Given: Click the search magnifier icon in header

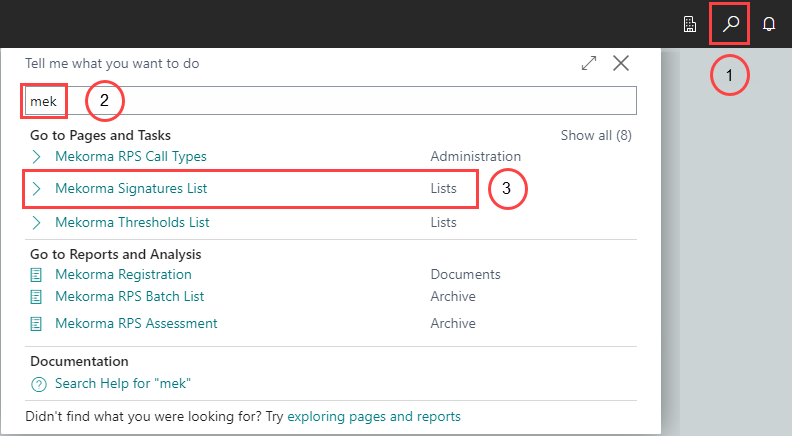Looking at the screenshot, I should 730,24.
